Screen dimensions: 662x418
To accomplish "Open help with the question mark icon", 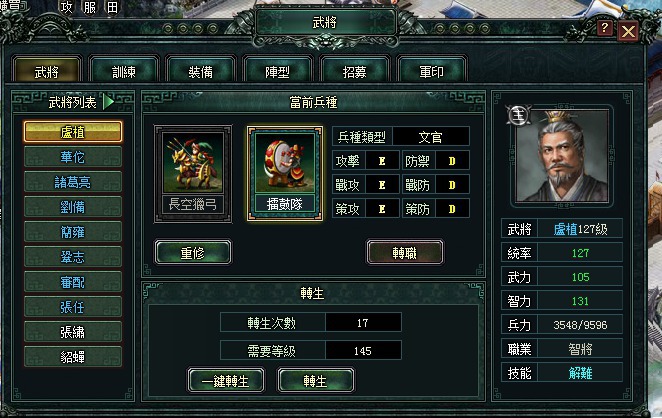I will 605,28.
